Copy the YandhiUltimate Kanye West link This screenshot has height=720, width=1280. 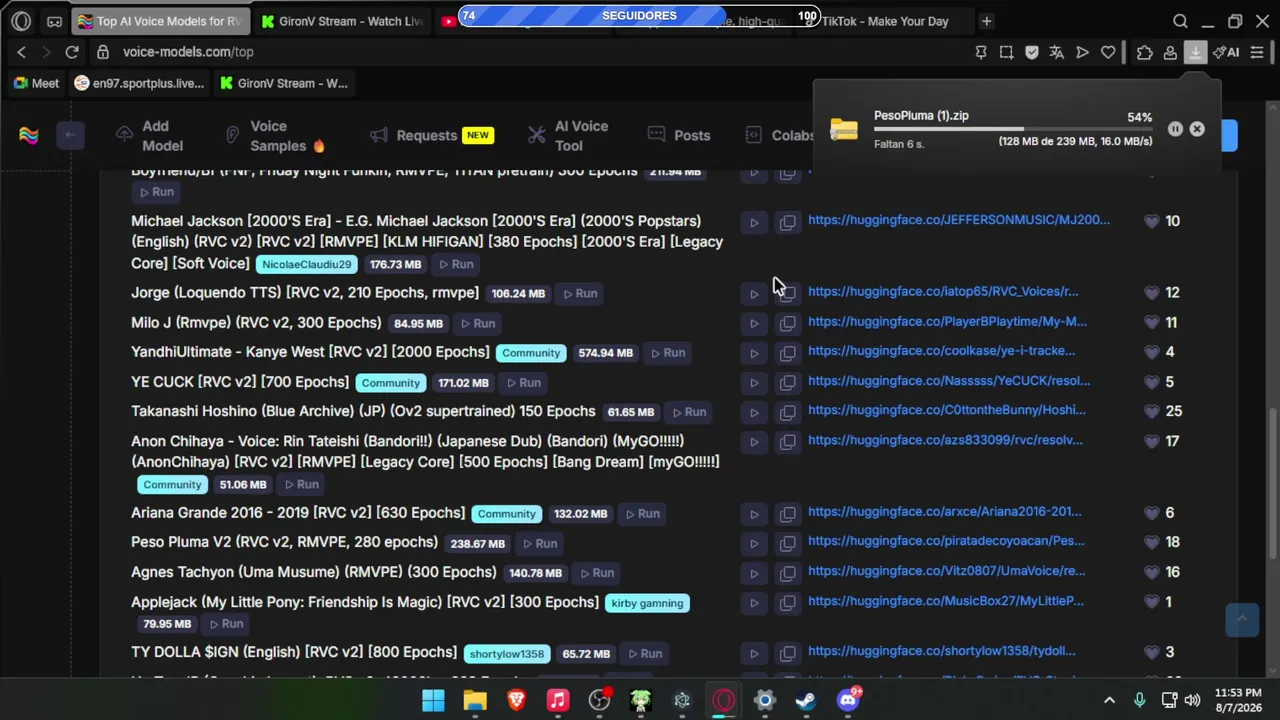click(788, 353)
